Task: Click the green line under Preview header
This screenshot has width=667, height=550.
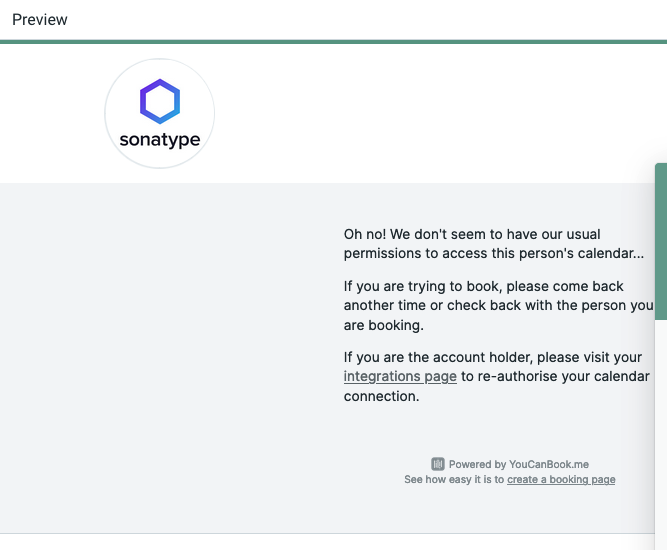Action: click(334, 42)
